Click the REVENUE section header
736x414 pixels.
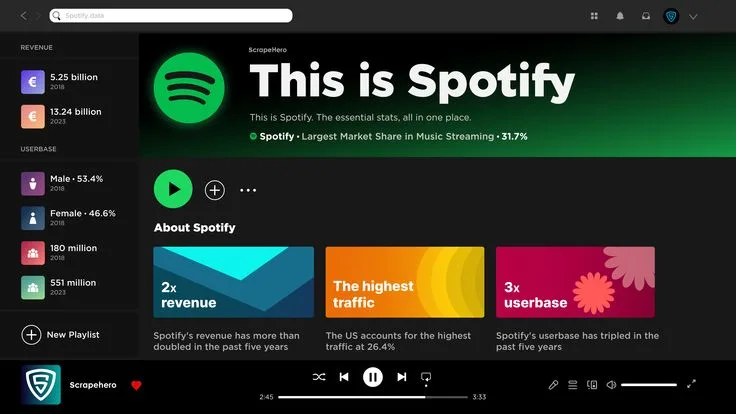point(37,47)
